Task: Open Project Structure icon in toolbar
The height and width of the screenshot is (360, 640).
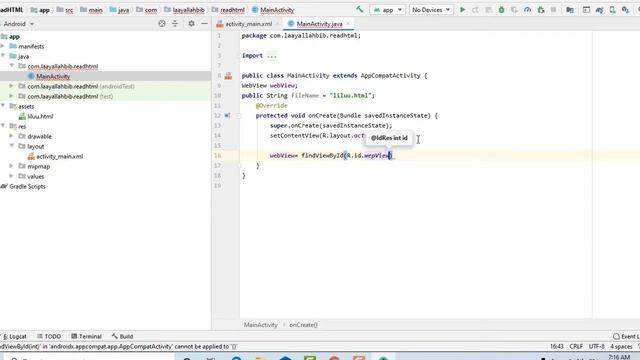Action: [x=570, y=9]
